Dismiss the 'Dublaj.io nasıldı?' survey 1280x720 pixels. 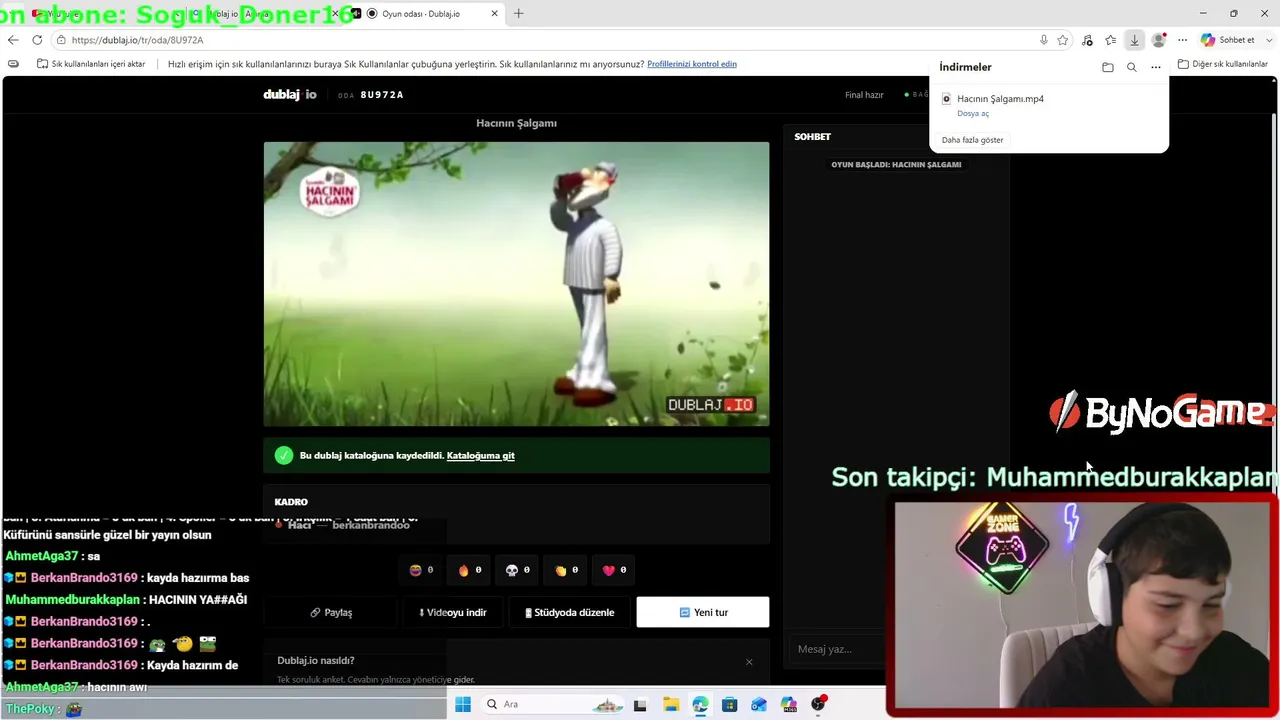coord(749,661)
